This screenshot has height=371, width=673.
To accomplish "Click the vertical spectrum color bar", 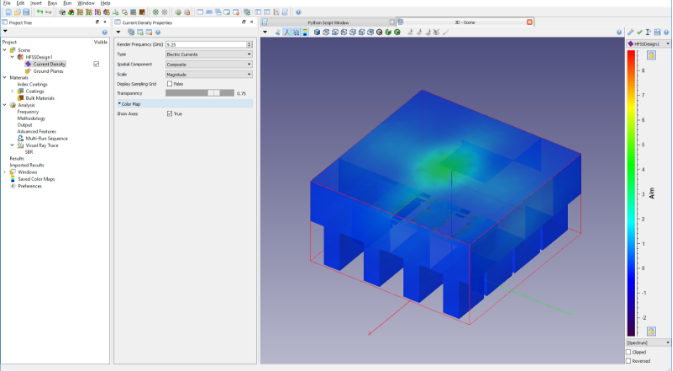I will pyautogui.click(x=631, y=193).
